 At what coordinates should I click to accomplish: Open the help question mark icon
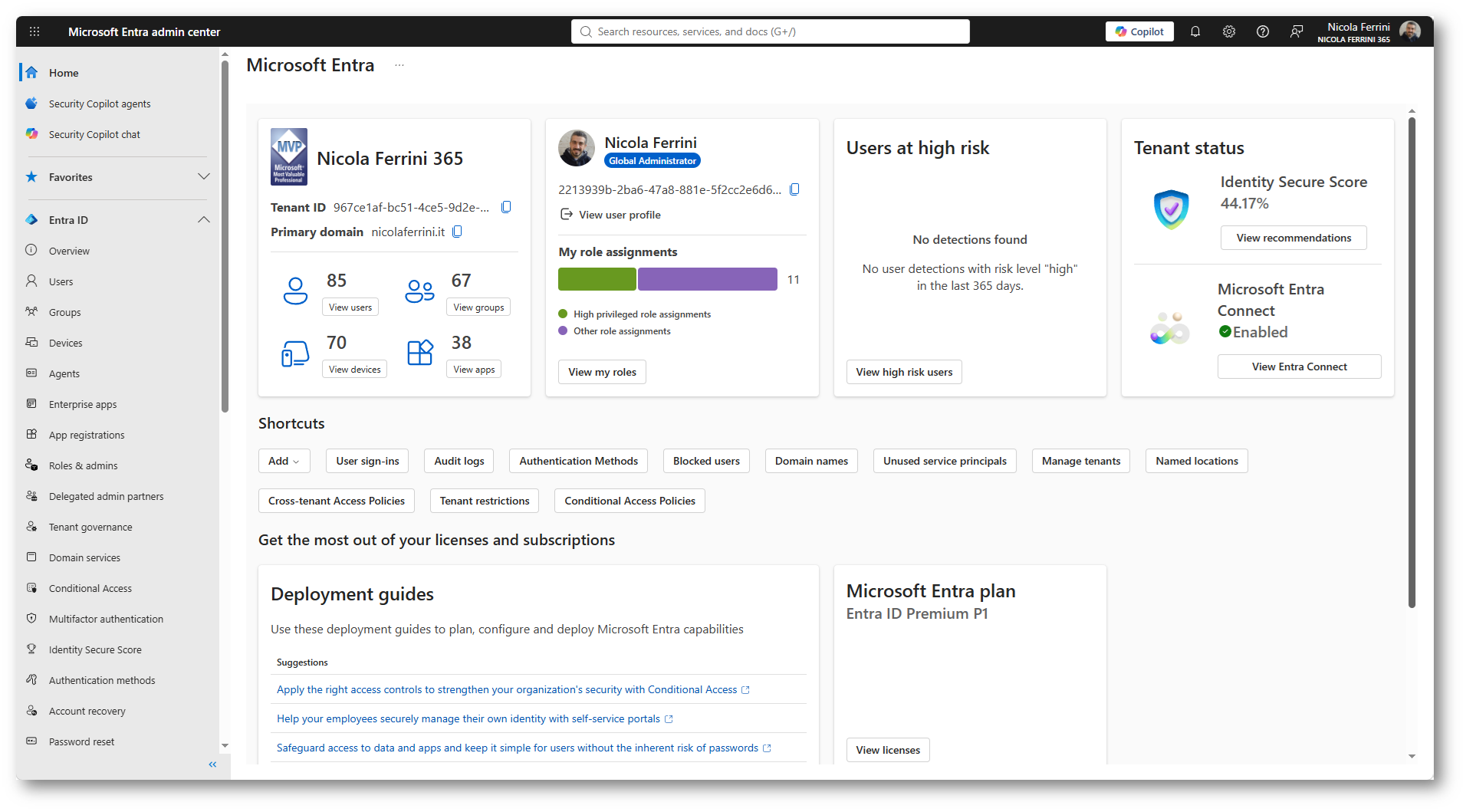(1263, 31)
